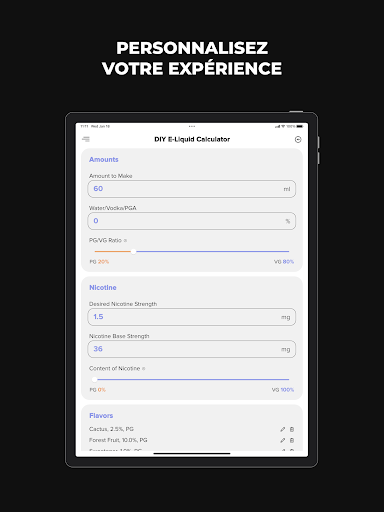Tap the Flavors section heading

pos(101,416)
